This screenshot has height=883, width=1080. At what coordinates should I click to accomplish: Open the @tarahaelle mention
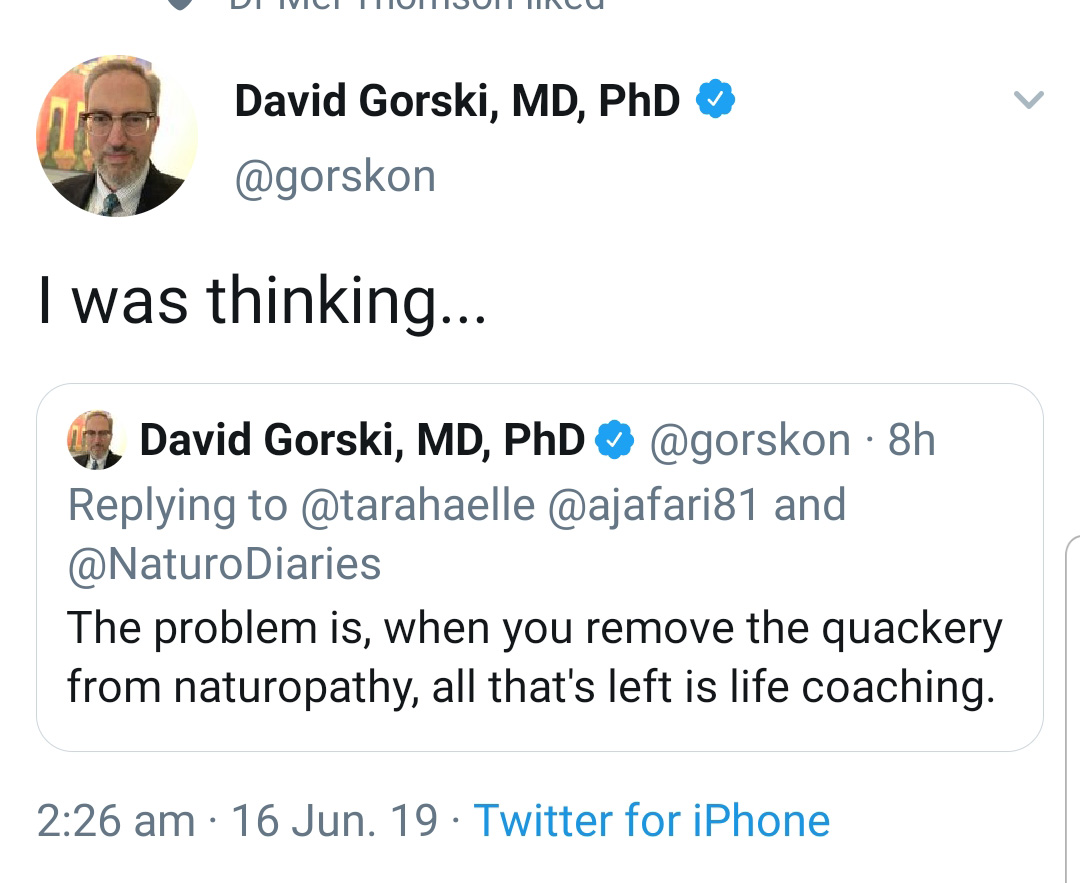coord(418,505)
